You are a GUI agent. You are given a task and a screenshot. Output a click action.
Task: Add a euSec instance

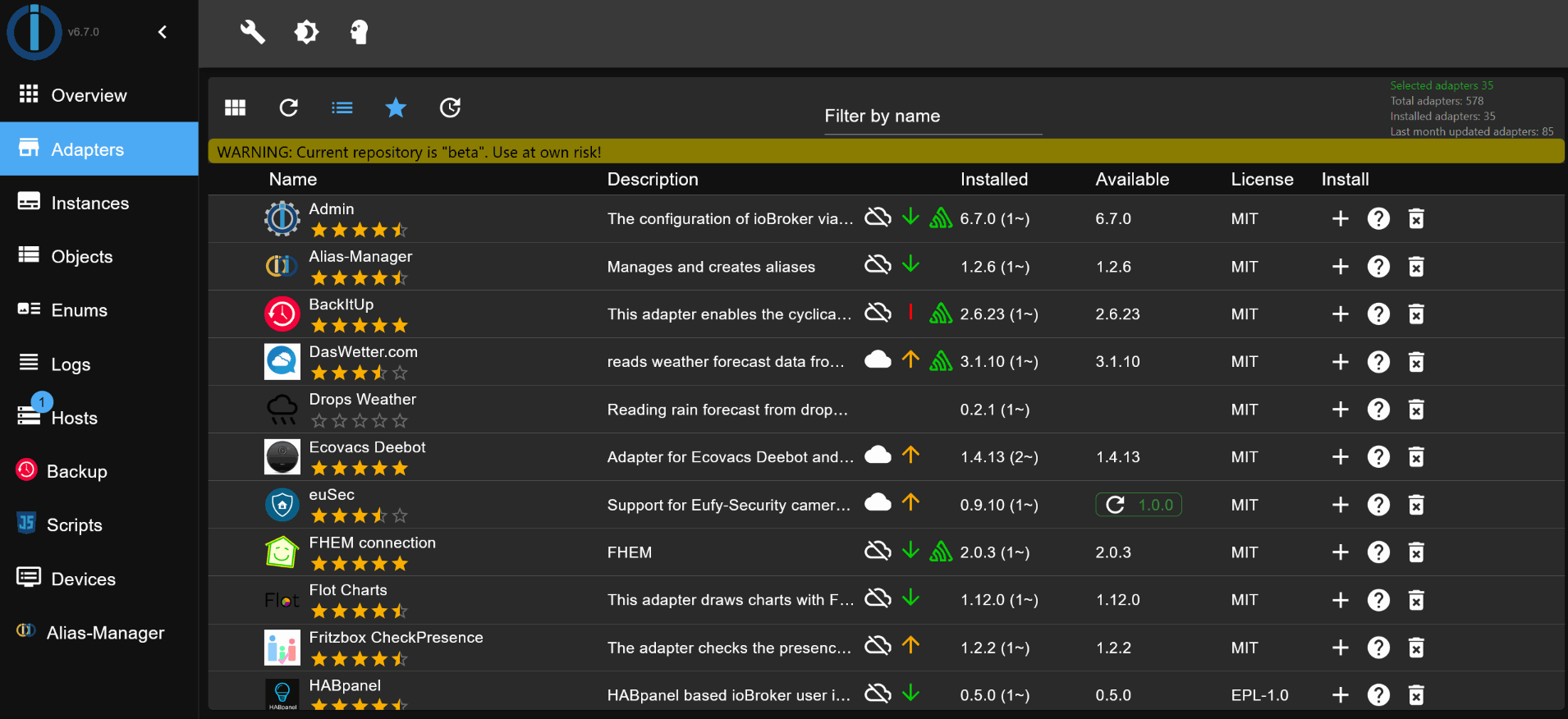(x=1341, y=505)
